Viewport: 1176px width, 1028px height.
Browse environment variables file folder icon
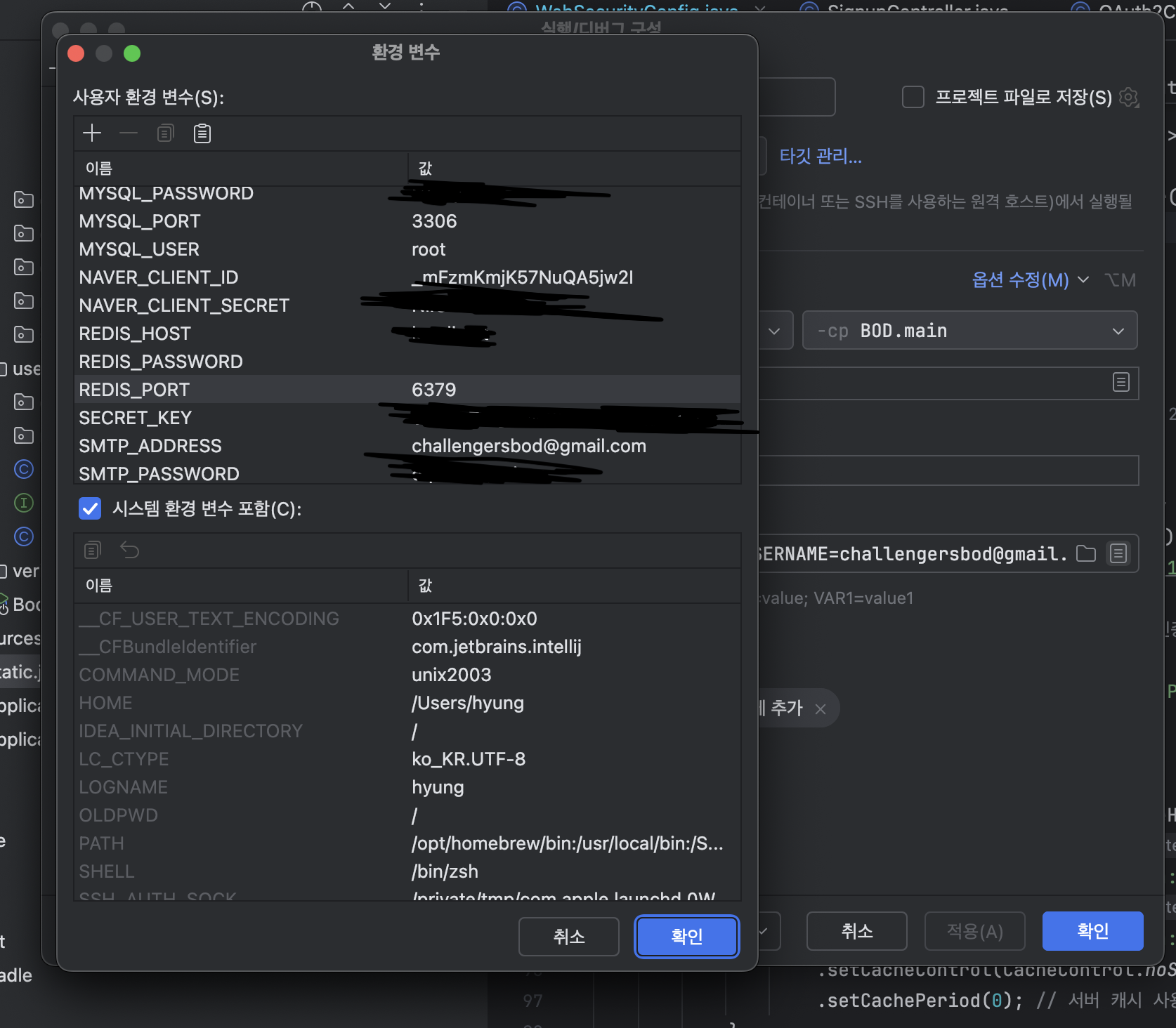click(1086, 553)
